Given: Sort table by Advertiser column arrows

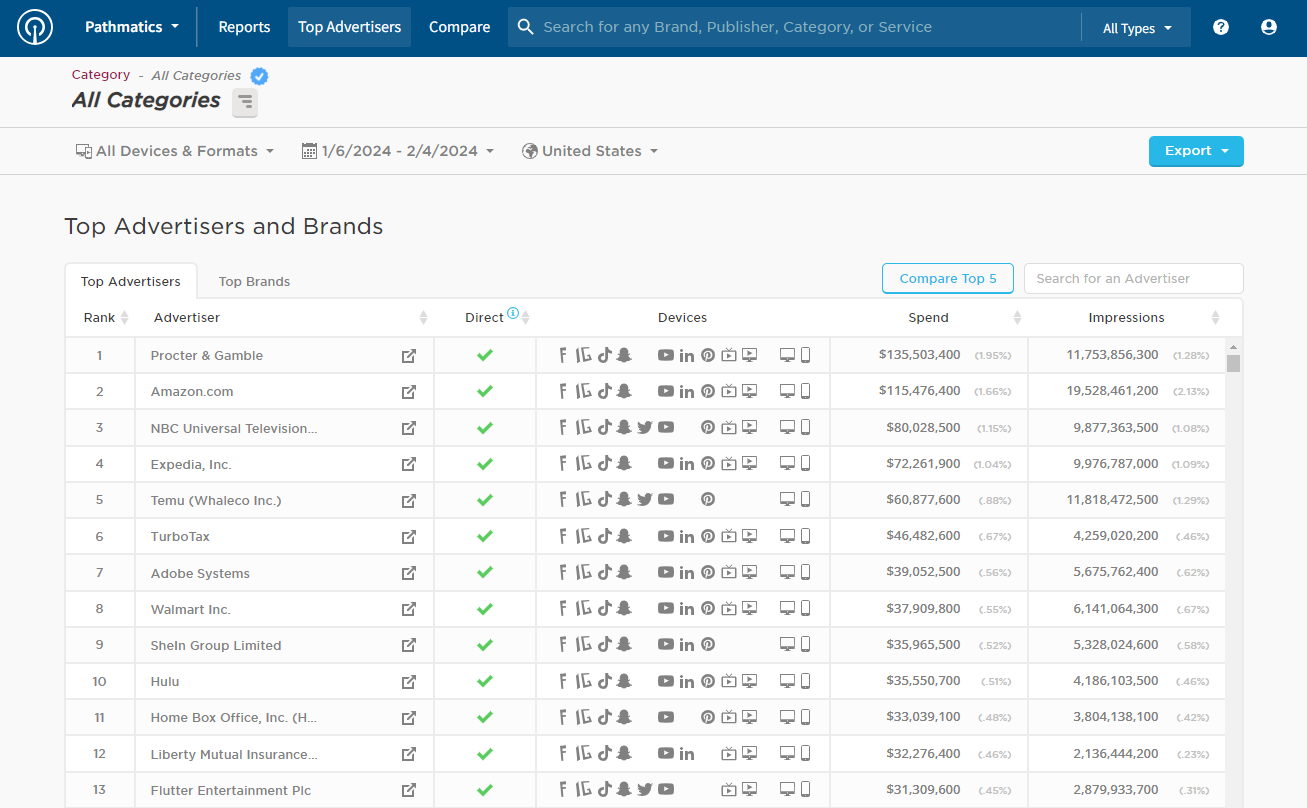Looking at the screenshot, I should 423,318.
